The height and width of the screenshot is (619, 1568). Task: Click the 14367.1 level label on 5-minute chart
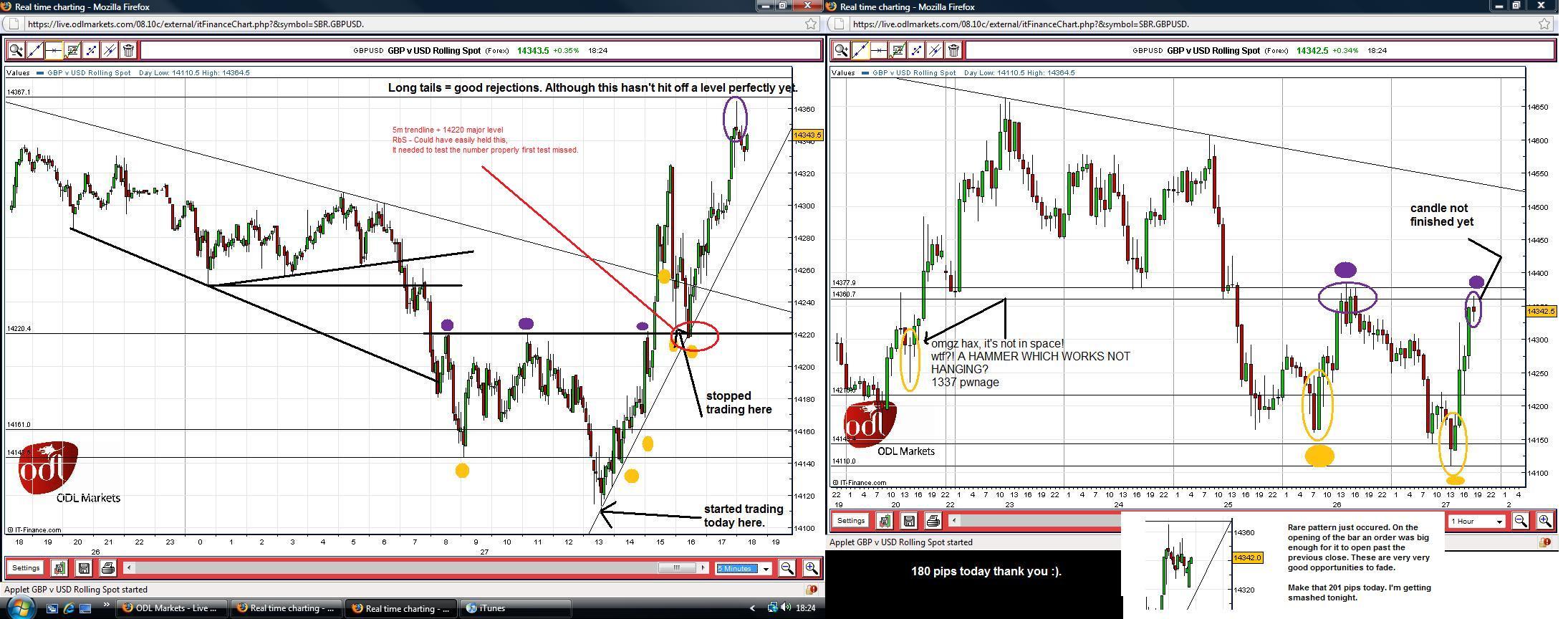click(x=19, y=92)
